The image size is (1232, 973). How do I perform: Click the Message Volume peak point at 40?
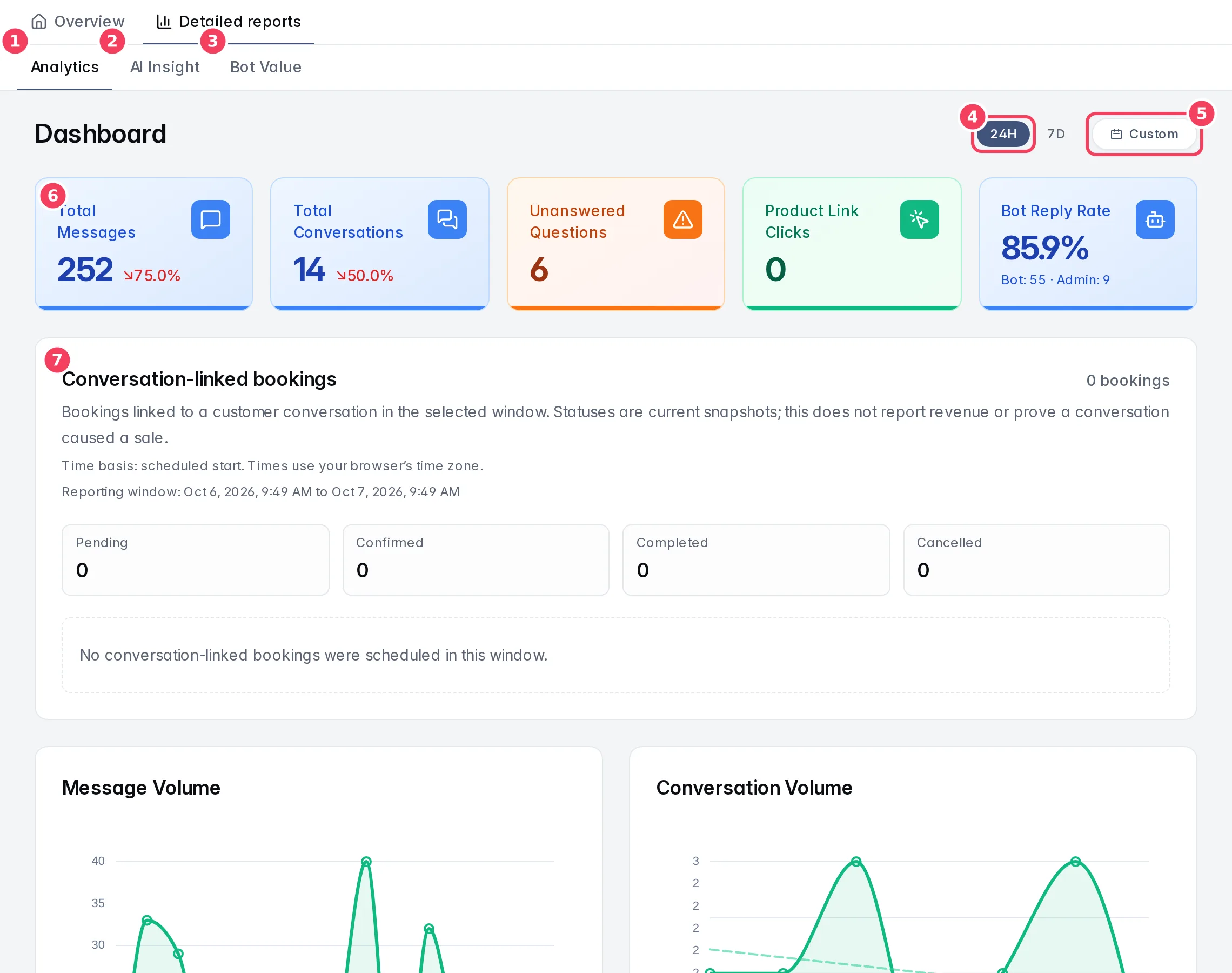click(366, 861)
